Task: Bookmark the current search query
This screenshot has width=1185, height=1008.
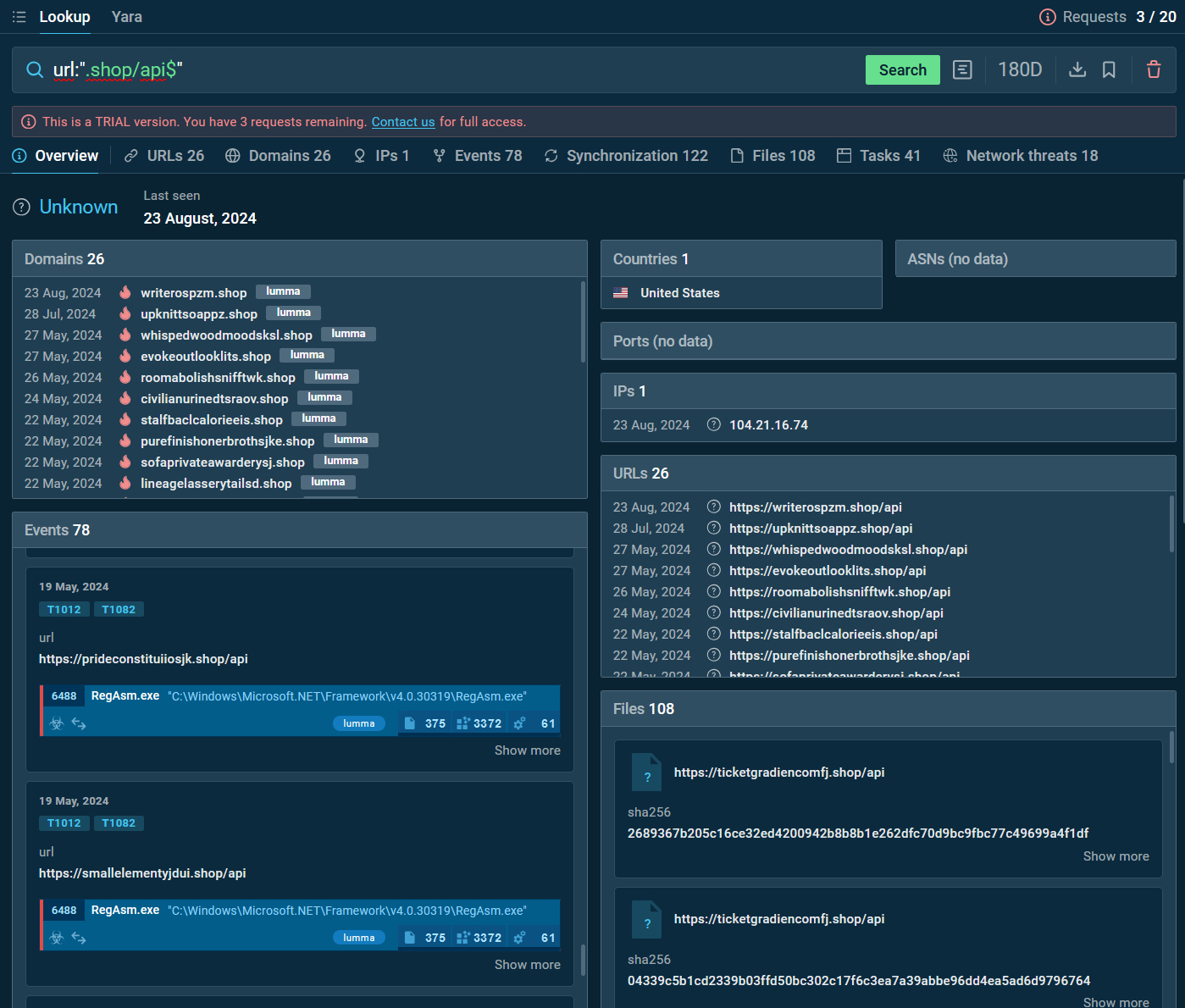Action: click(x=1110, y=69)
